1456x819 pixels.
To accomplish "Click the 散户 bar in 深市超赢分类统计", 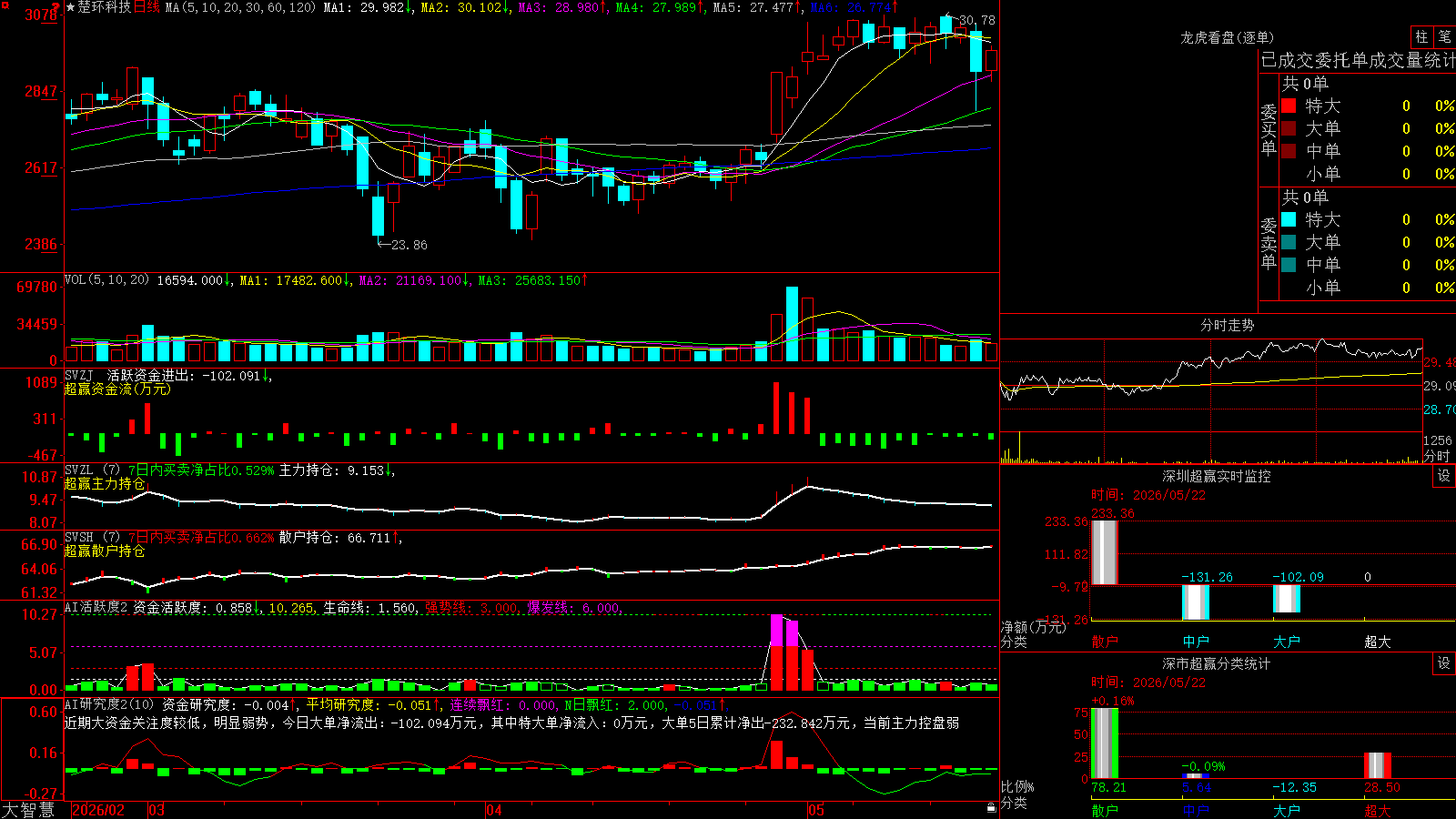I will click(x=1105, y=743).
